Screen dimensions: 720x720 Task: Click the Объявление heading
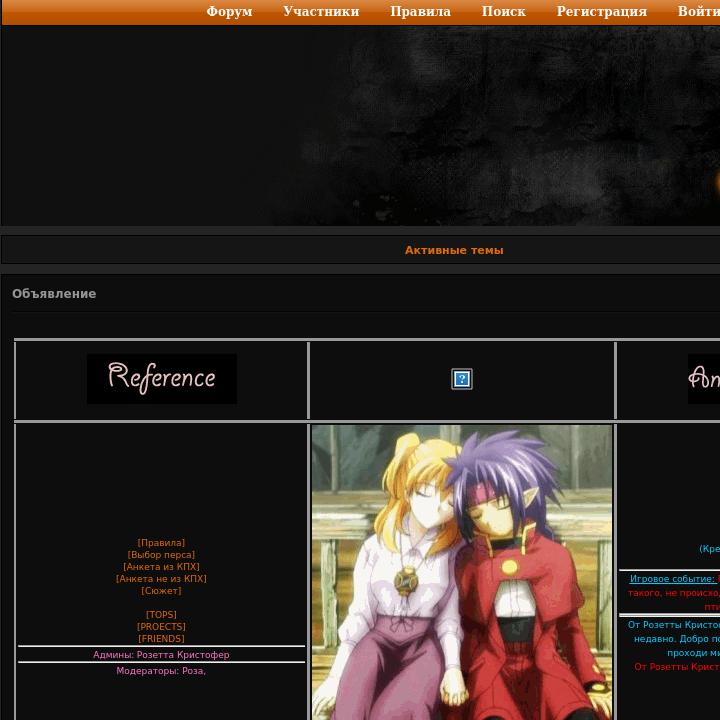click(x=54, y=294)
